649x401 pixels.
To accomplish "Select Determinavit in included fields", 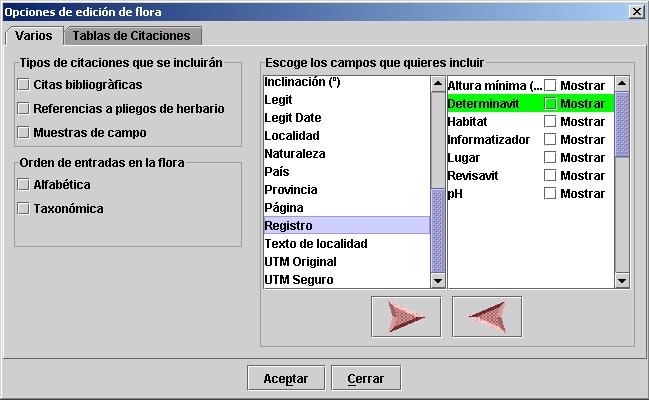I will coord(483,103).
